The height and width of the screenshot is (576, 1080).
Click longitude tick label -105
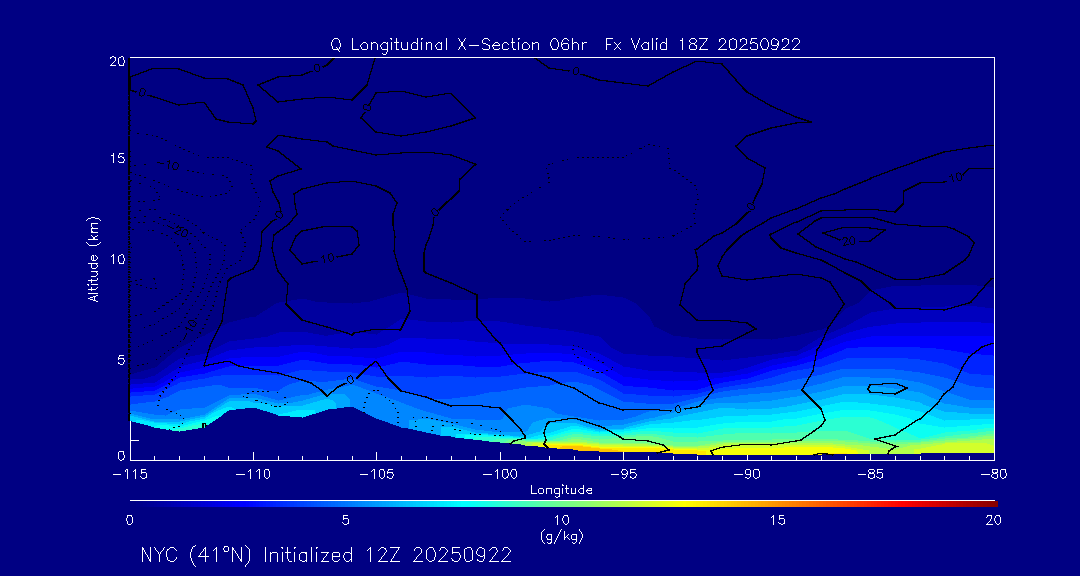tap(377, 475)
